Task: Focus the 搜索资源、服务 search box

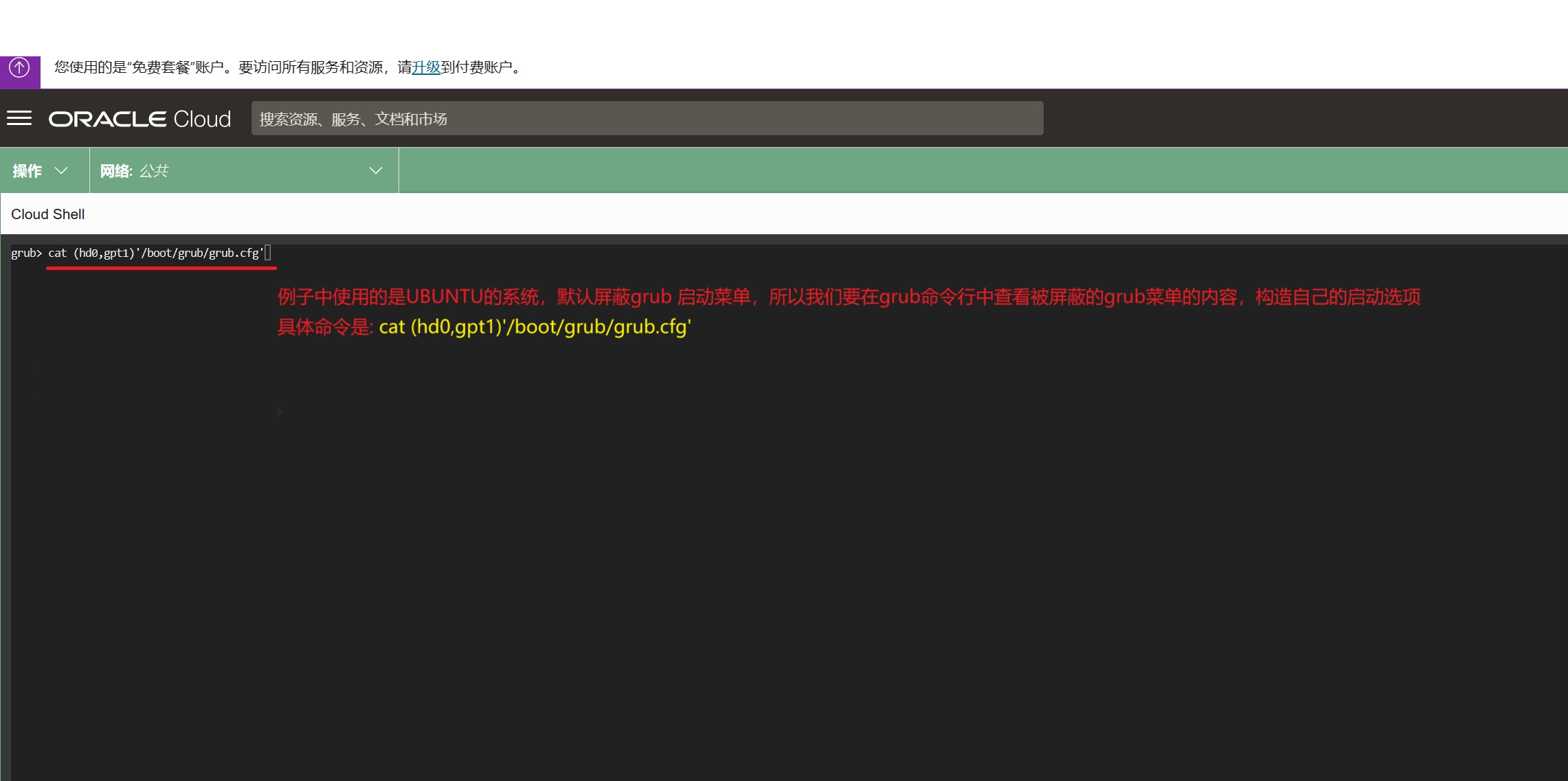Action: (x=646, y=119)
